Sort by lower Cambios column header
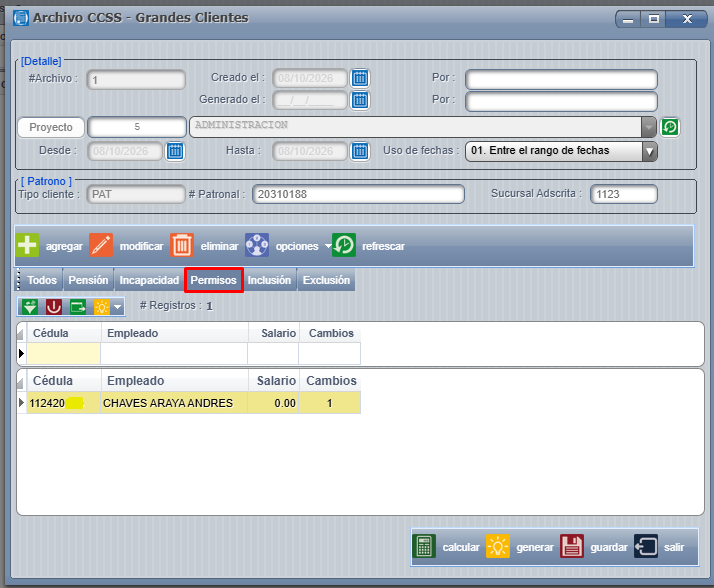The height and width of the screenshot is (588, 714). pyautogui.click(x=330, y=380)
